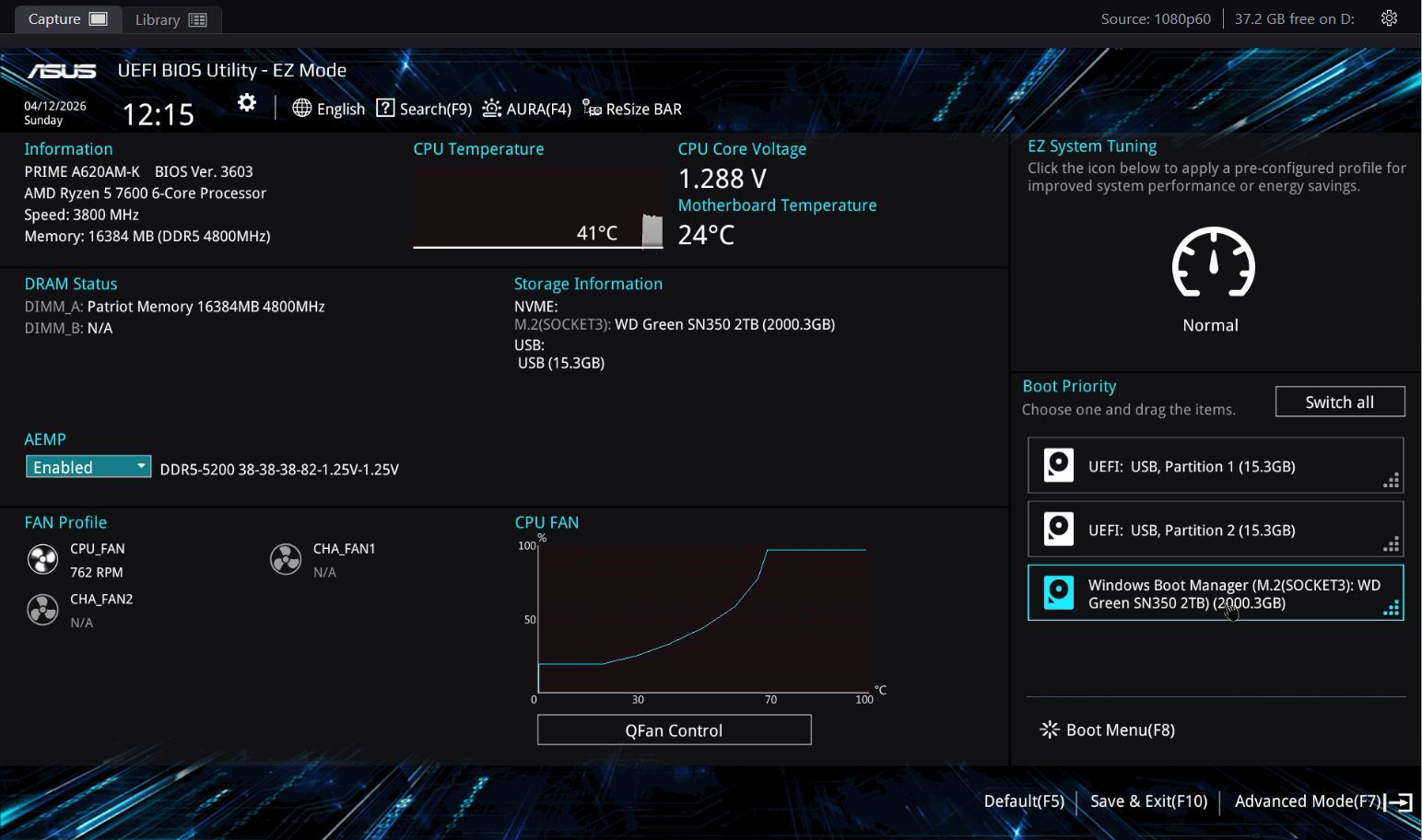This screenshot has height=840, width=1422.
Task: Select UEFI: USB, Partition 1 boot entry
Action: point(1215,466)
